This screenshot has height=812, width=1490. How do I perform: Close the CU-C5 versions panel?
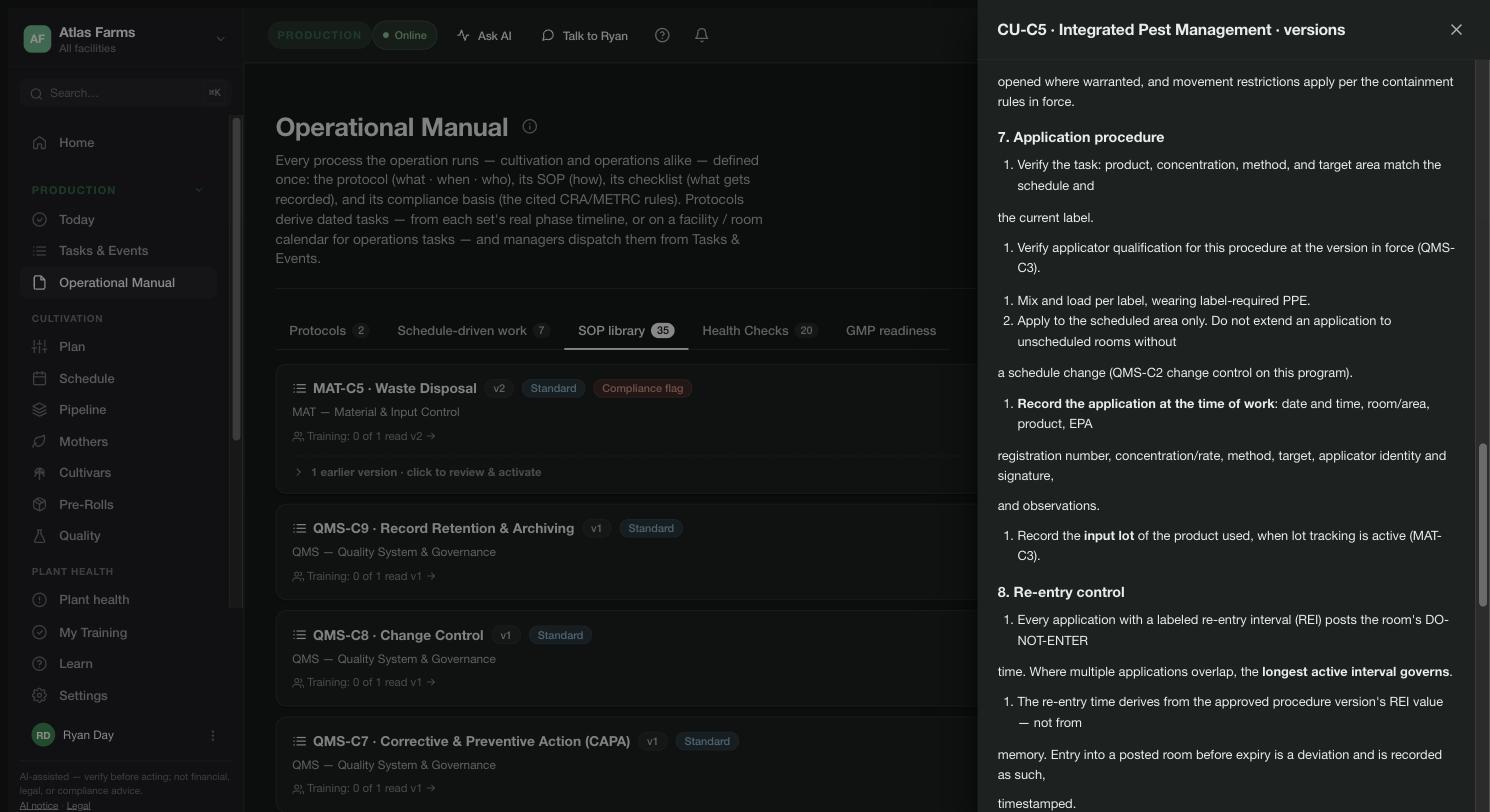tap(1456, 30)
